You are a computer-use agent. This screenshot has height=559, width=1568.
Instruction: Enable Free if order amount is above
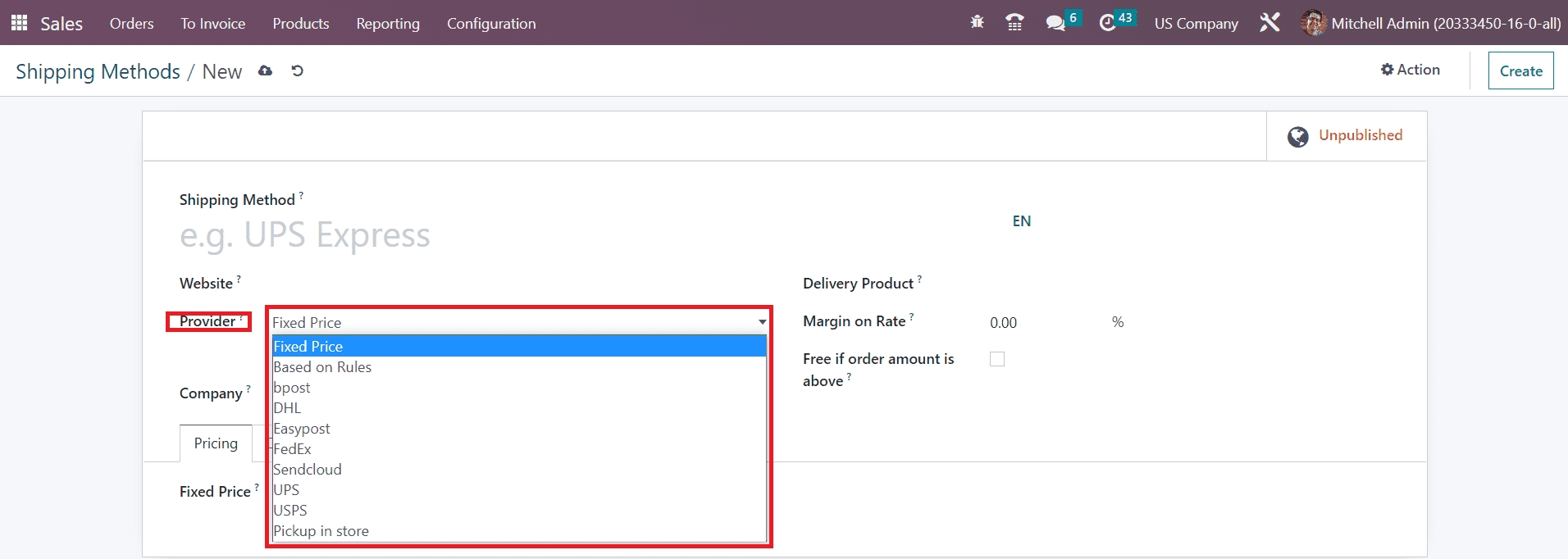tap(997, 359)
